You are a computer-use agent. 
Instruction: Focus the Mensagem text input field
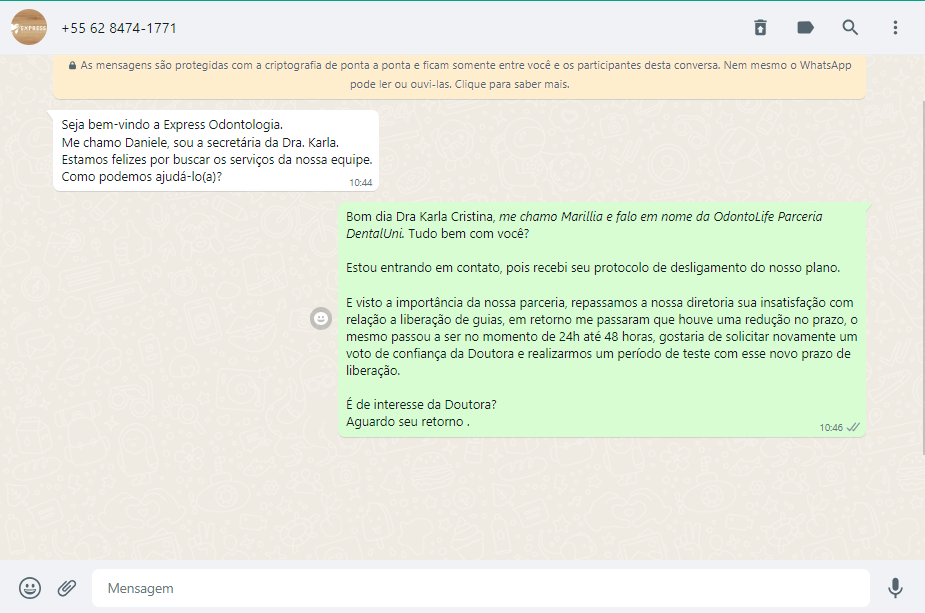coord(481,588)
